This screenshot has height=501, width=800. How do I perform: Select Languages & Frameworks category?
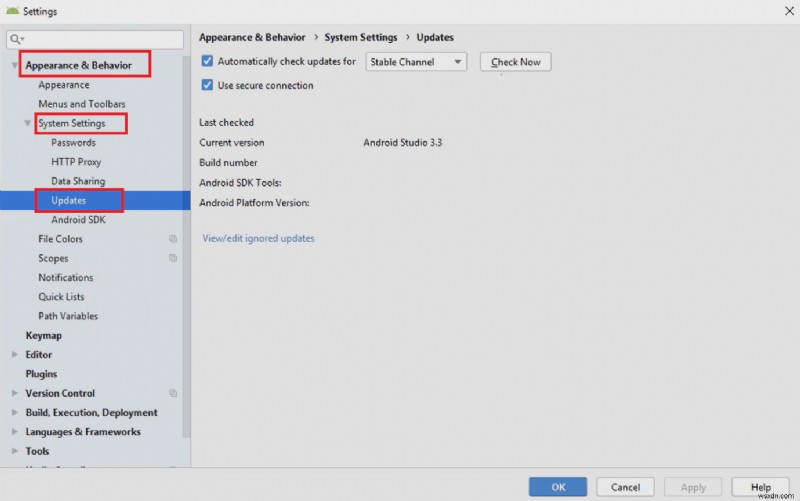click(x=83, y=432)
